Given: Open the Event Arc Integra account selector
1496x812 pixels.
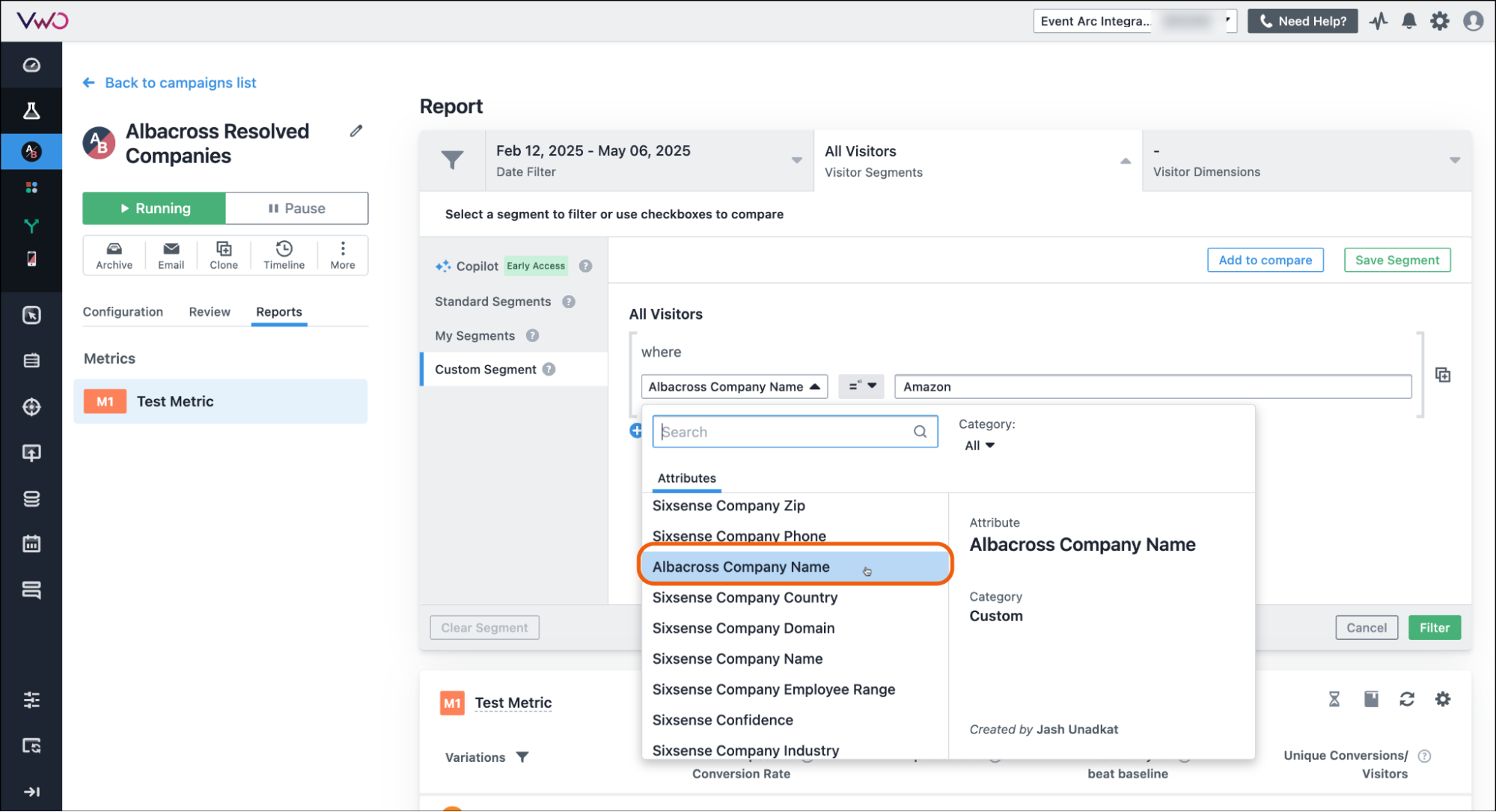Looking at the screenshot, I should coord(1135,21).
